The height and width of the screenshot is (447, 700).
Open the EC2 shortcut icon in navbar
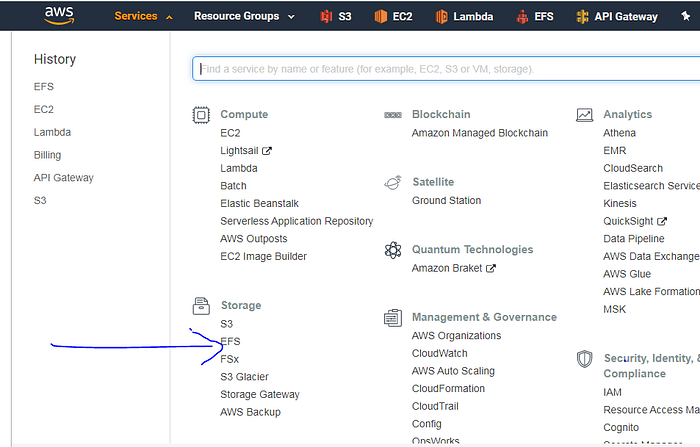click(380, 16)
